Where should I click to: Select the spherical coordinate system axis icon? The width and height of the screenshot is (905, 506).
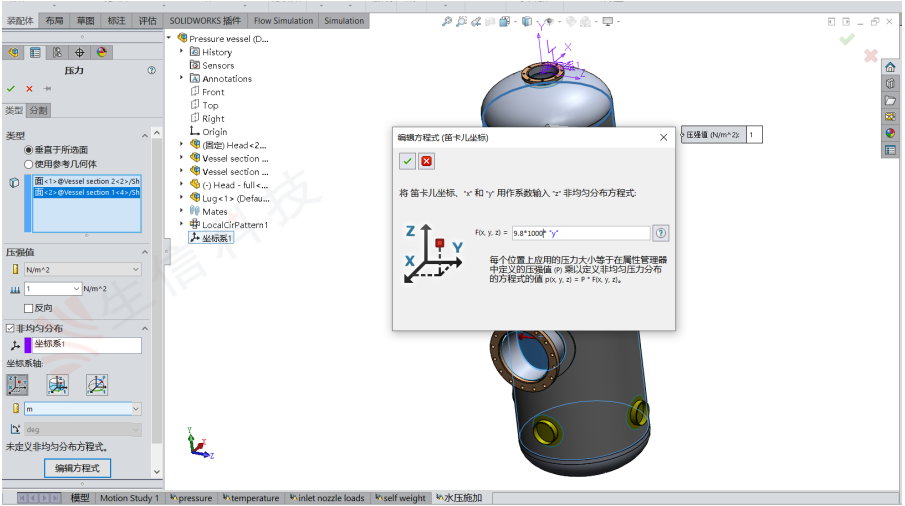coord(97,384)
